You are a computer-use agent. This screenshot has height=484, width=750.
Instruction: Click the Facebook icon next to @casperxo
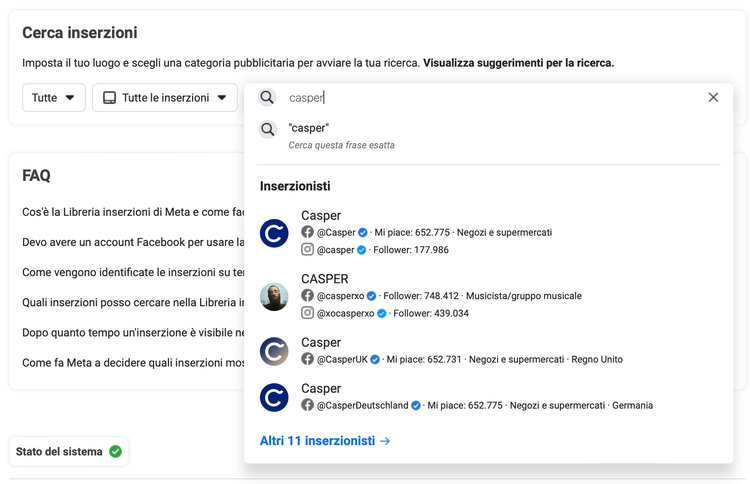(x=308, y=296)
